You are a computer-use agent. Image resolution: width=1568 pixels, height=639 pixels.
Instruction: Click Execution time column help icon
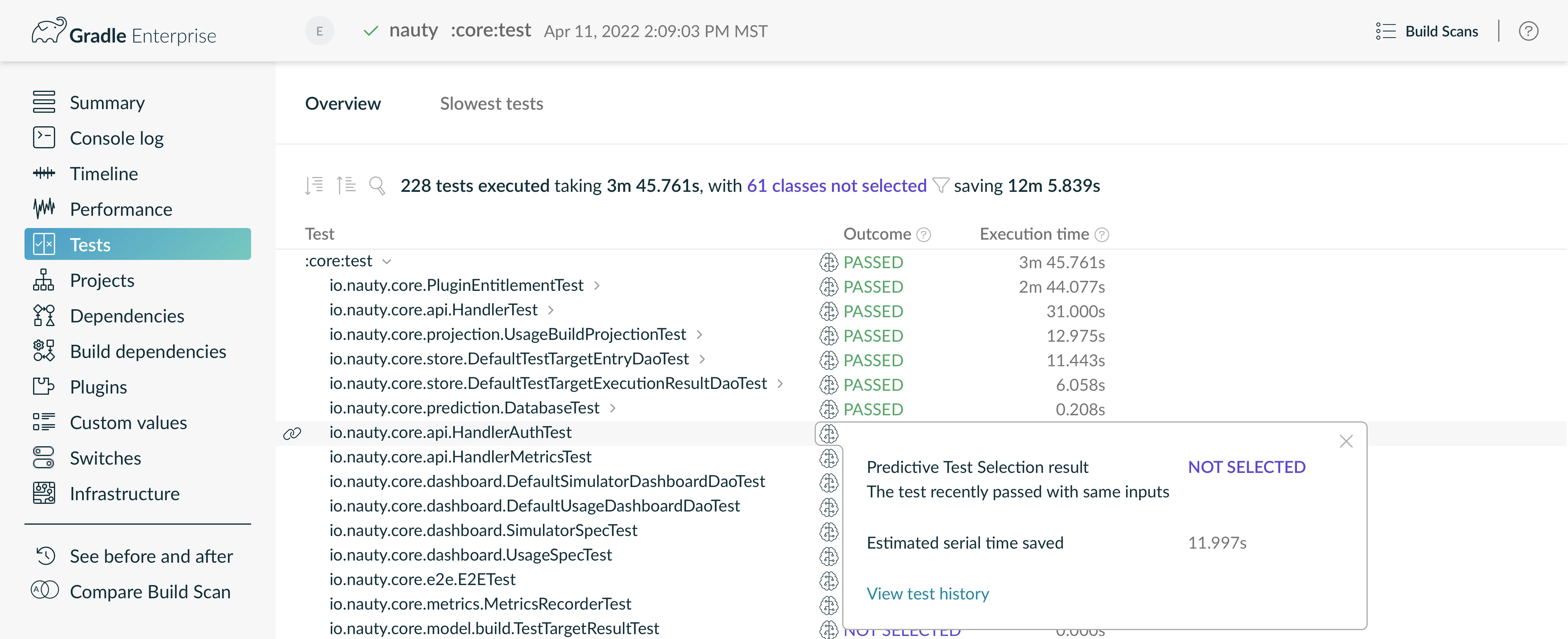tap(1102, 234)
